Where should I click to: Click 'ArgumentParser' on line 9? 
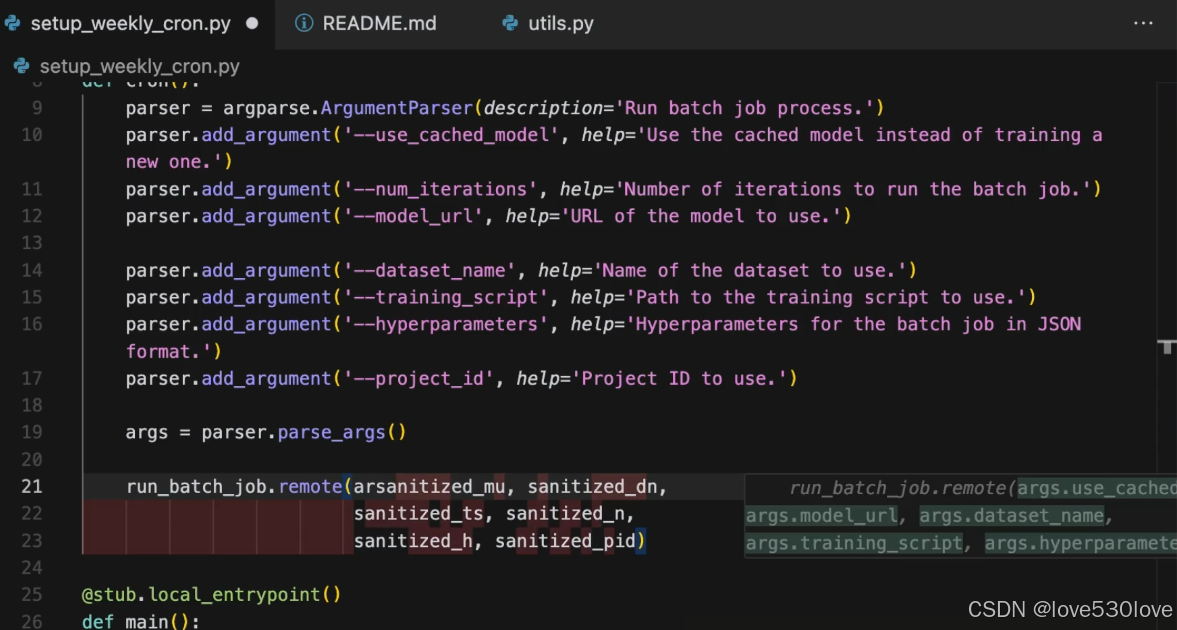pyautogui.click(x=396, y=108)
